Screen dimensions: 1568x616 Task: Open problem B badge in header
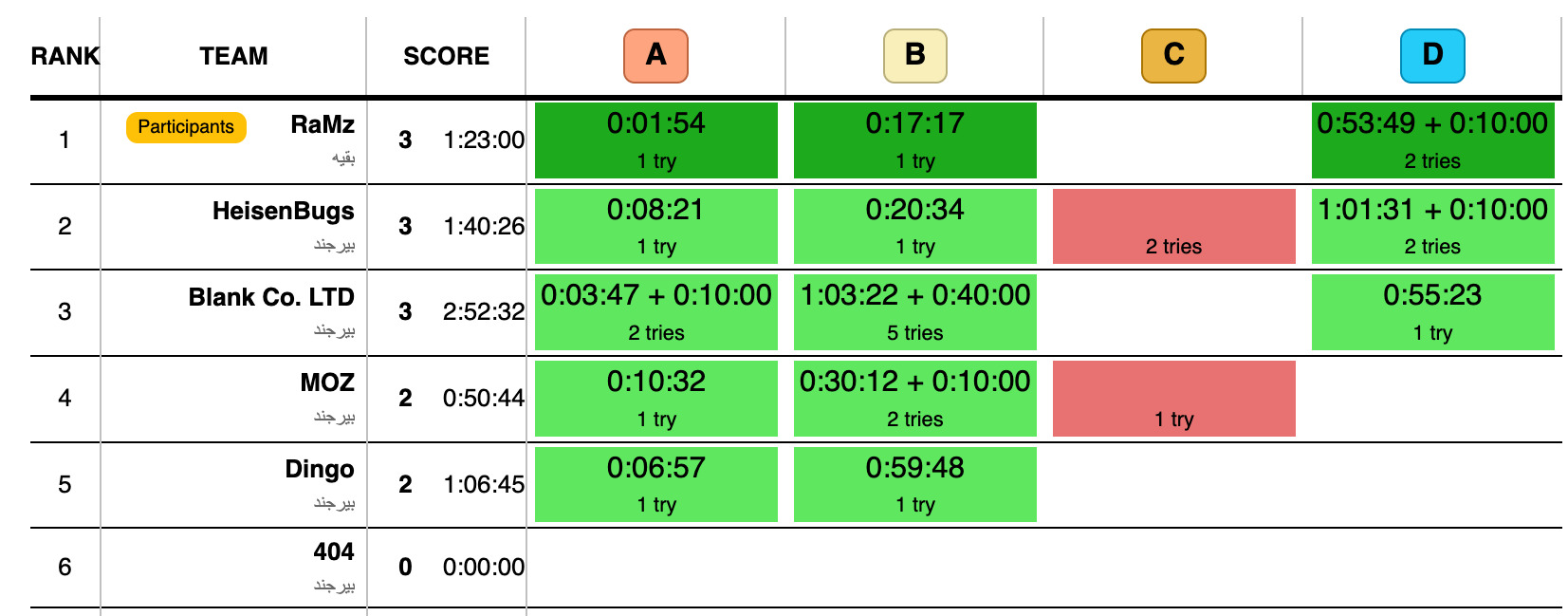[x=914, y=55]
